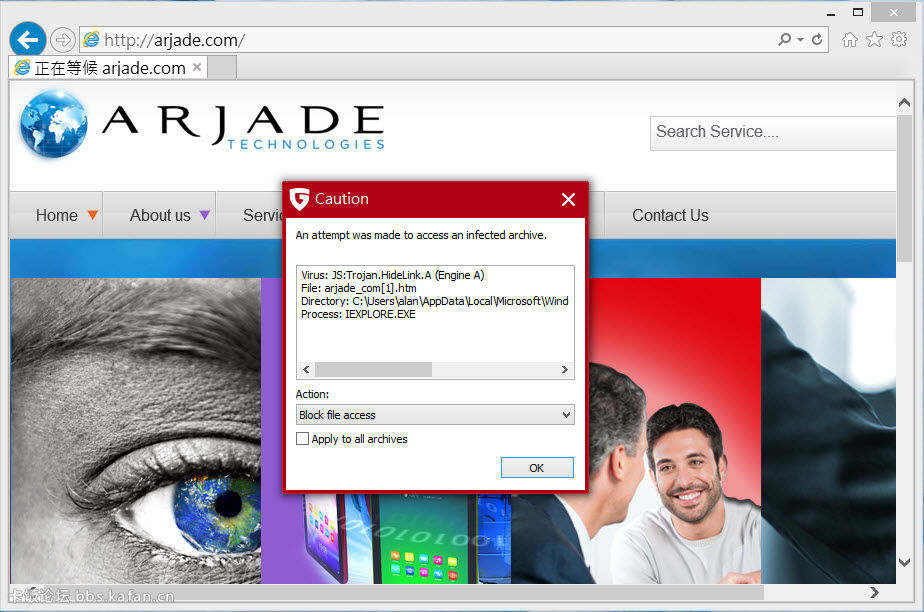This screenshot has height=612, width=924.
Task: Open the Services menu item
Action: coord(263,216)
